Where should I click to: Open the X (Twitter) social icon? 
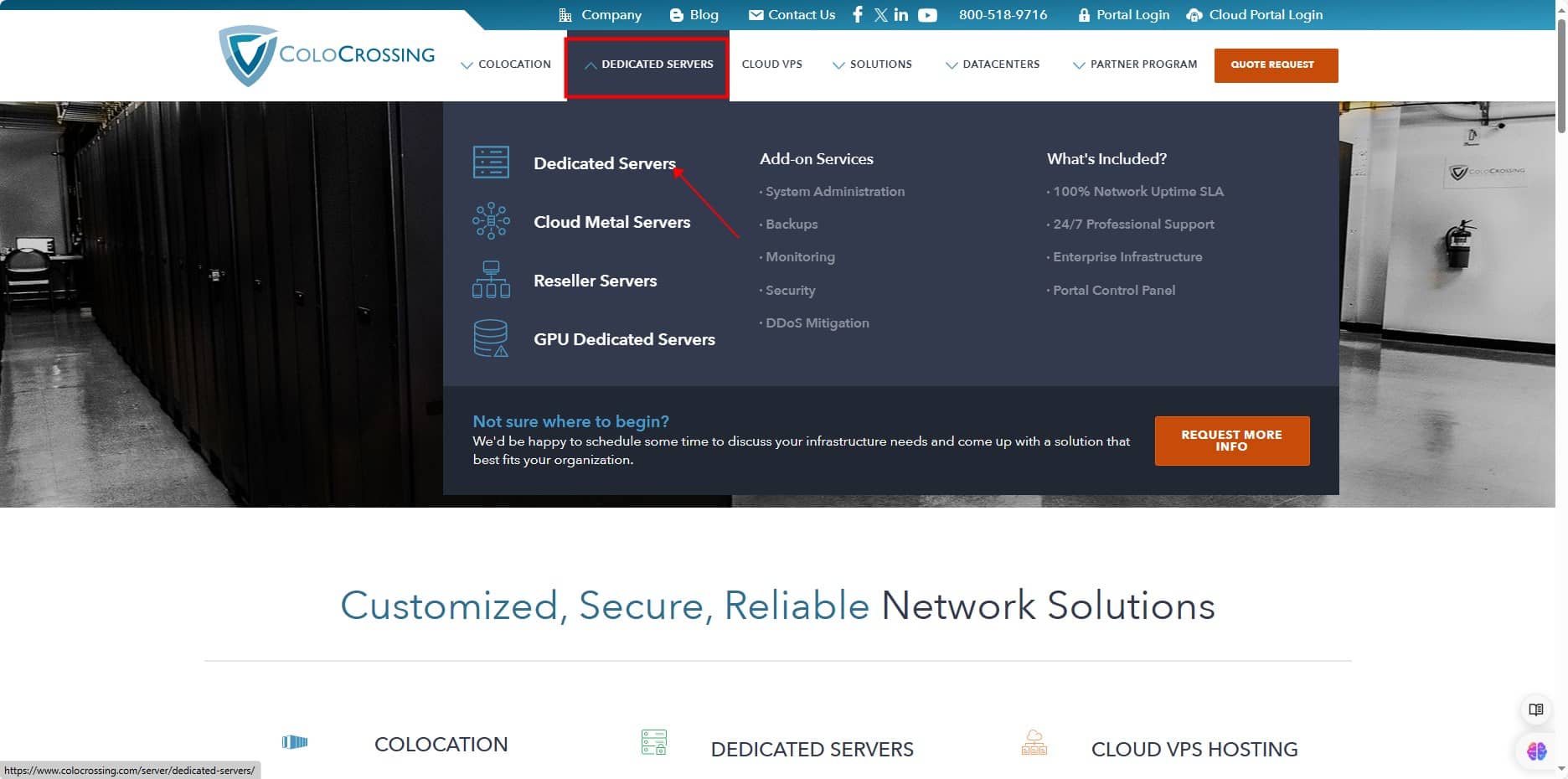(880, 14)
